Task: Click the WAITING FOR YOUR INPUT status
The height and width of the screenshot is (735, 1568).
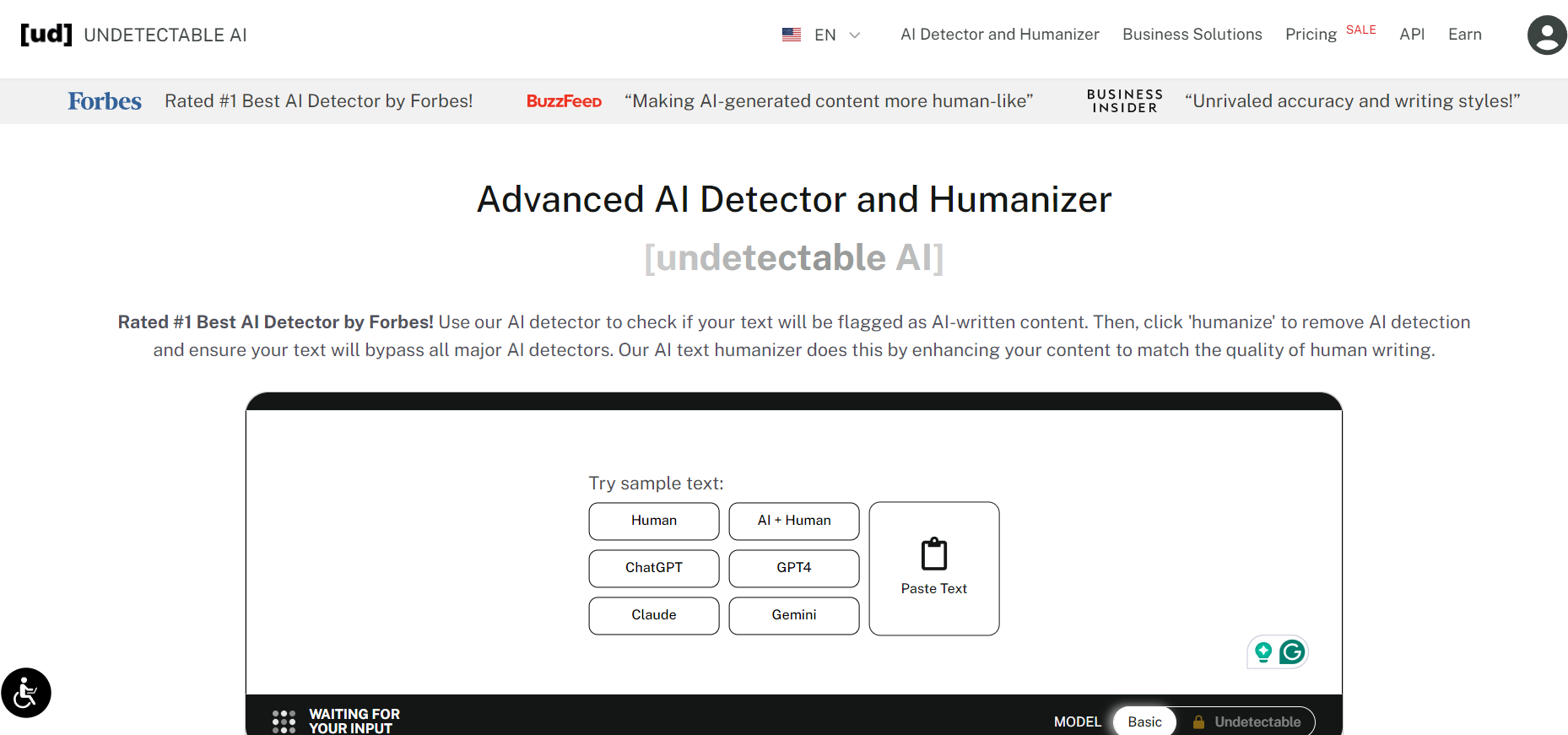Action: coord(354,721)
